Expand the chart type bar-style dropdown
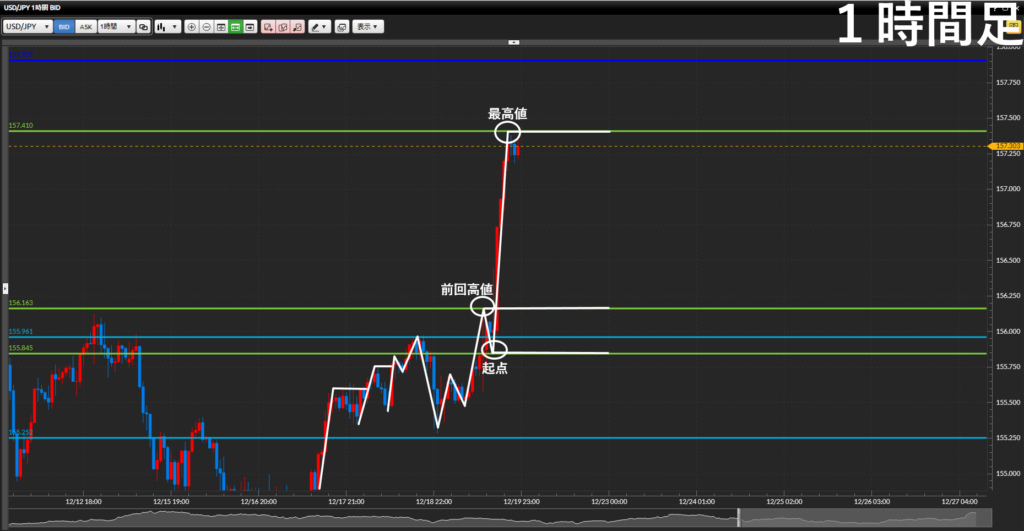This screenshot has height=531, width=1024. [167, 26]
